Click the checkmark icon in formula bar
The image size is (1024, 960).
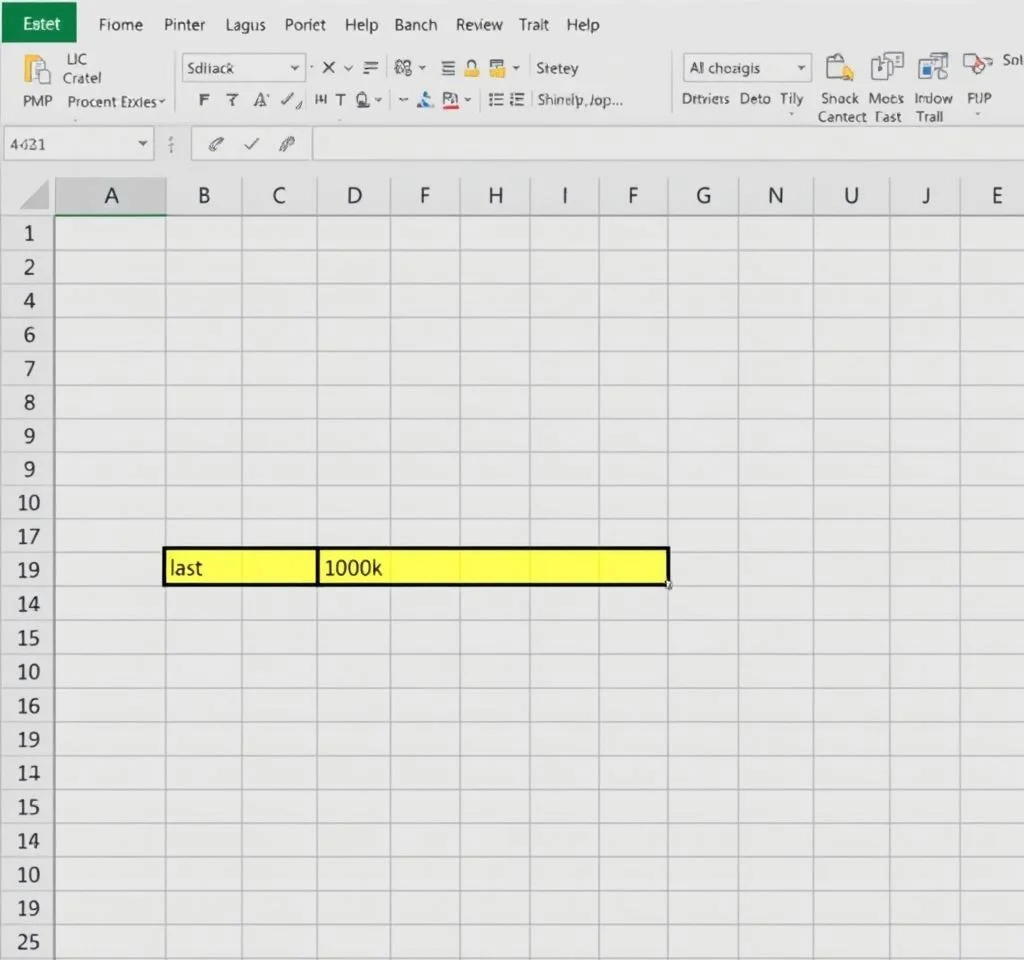251,144
